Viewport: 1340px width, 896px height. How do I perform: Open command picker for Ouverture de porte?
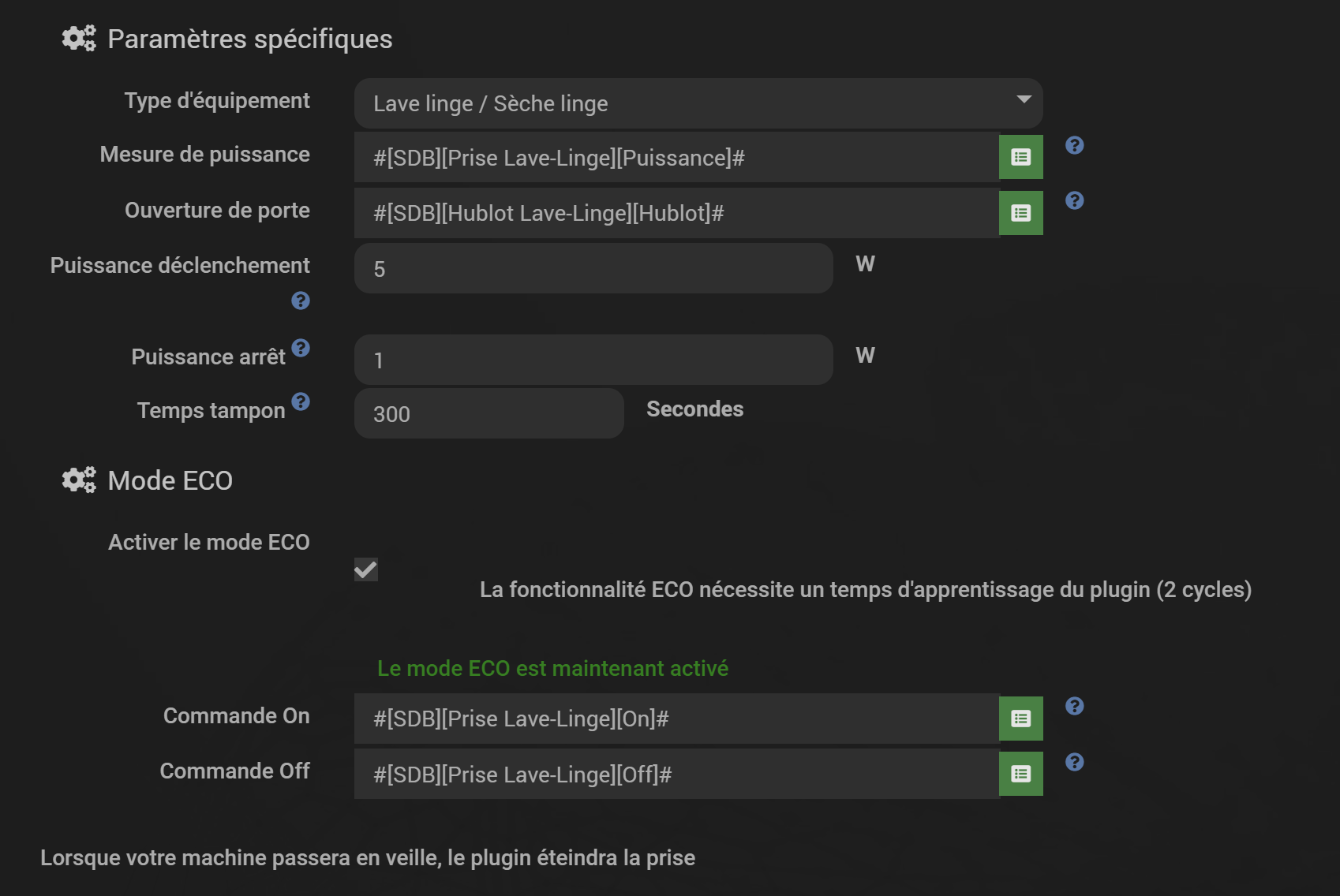pos(1021,213)
